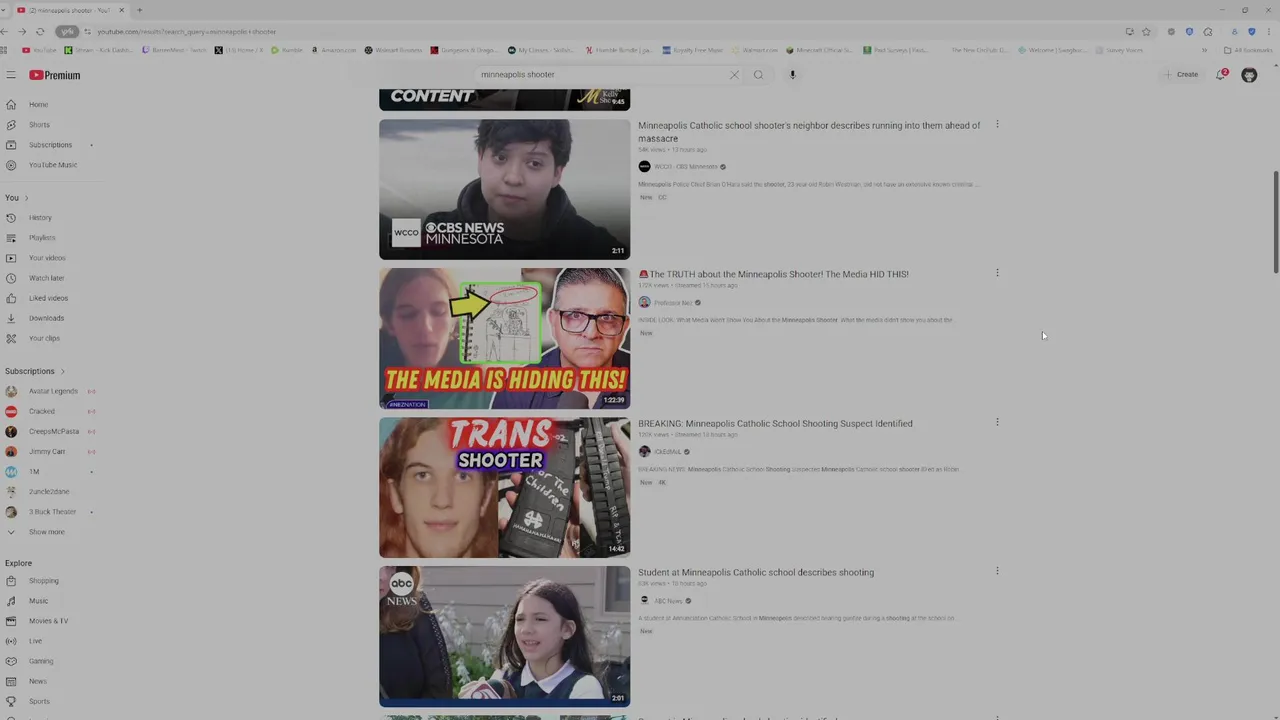Screen dimensions: 1280x720
Task: Open the Create button
Action: [x=1180, y=75]
